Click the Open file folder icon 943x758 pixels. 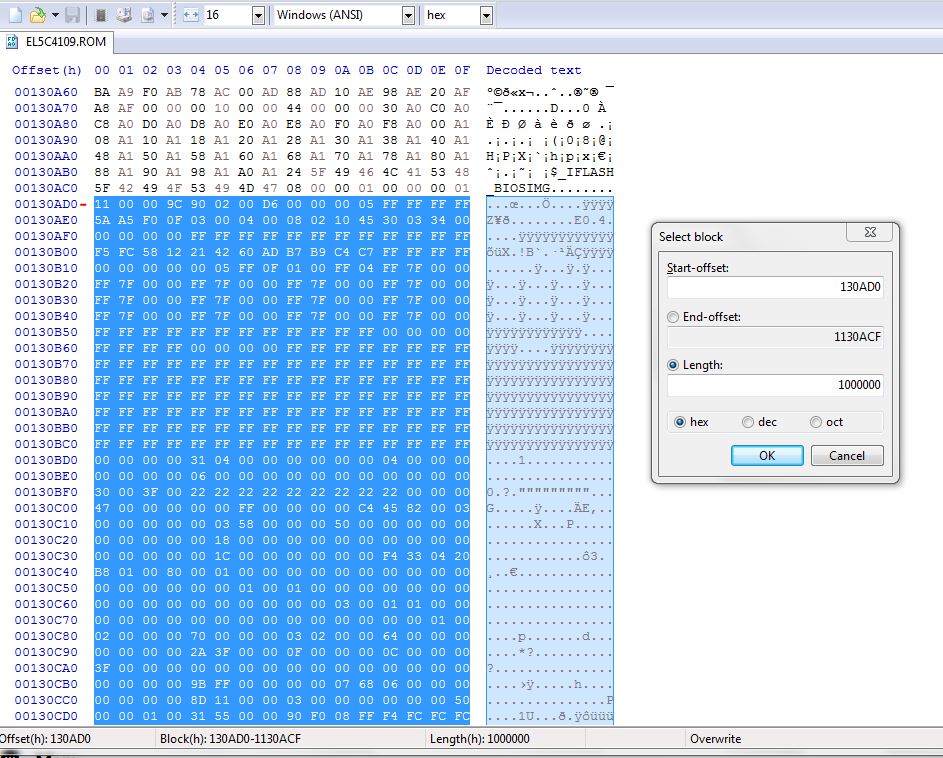(x=38, y=15)
